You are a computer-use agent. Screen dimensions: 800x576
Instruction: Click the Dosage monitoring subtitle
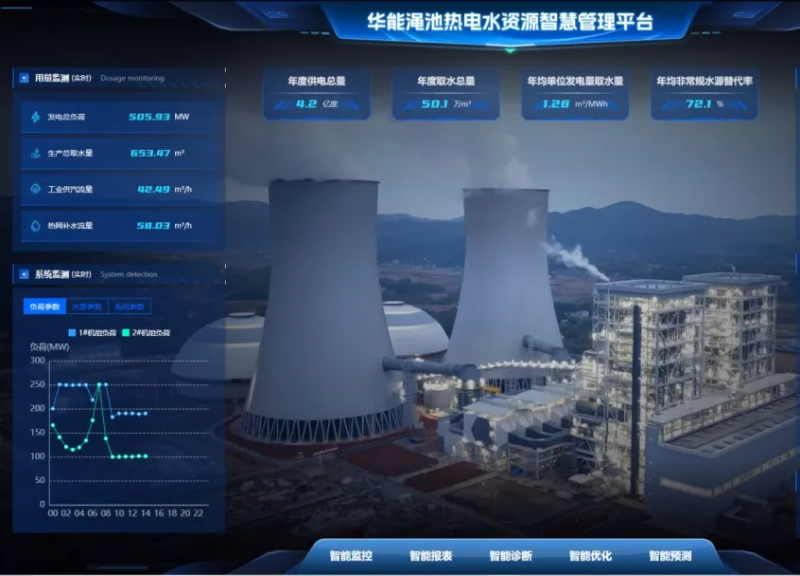132,78
